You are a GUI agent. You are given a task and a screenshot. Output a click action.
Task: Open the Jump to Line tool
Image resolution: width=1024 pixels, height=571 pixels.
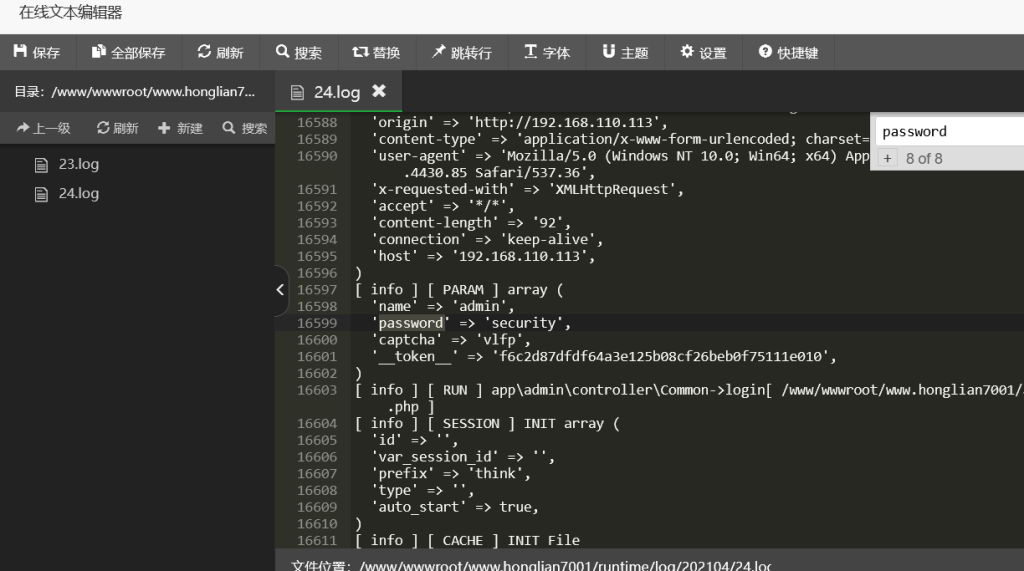[462, 52]
